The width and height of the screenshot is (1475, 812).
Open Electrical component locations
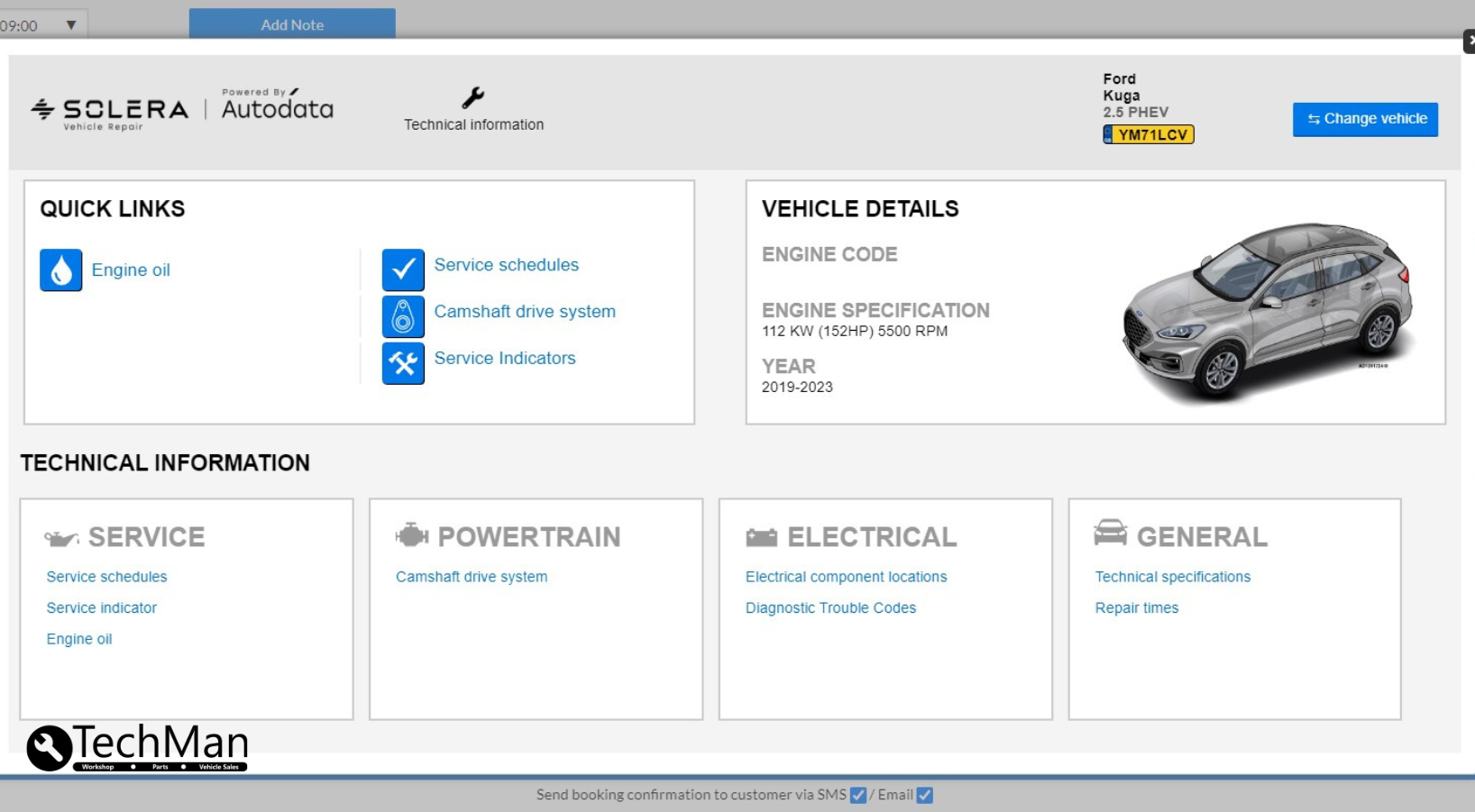[x=846, y=577]
